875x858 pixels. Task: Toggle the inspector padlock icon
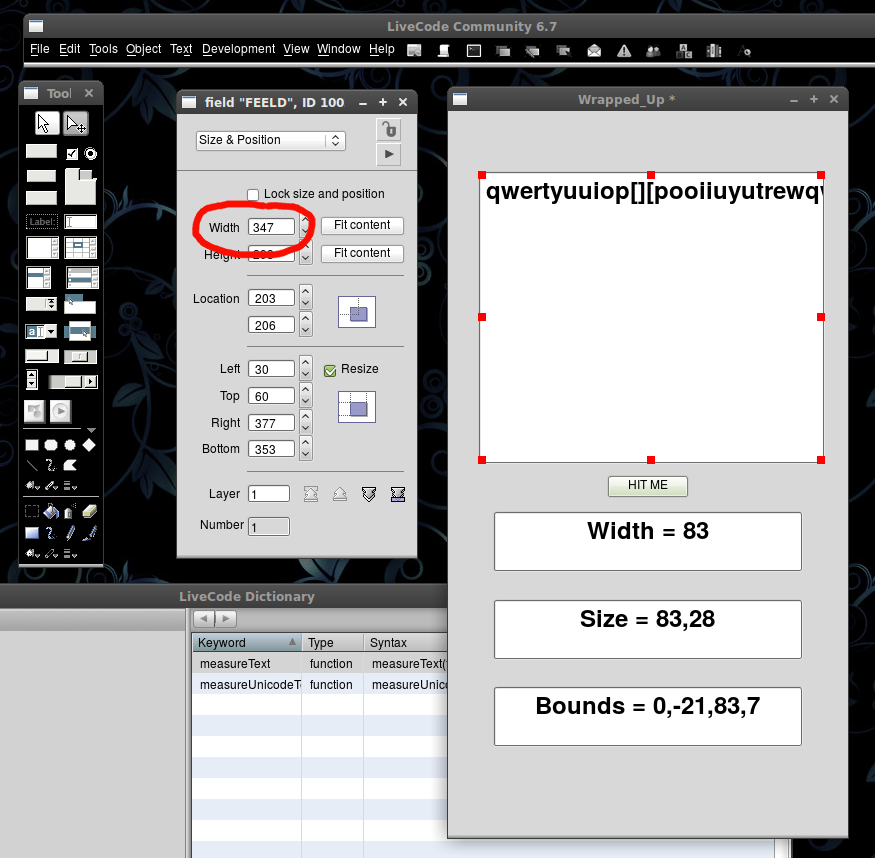tap(389, 129)
